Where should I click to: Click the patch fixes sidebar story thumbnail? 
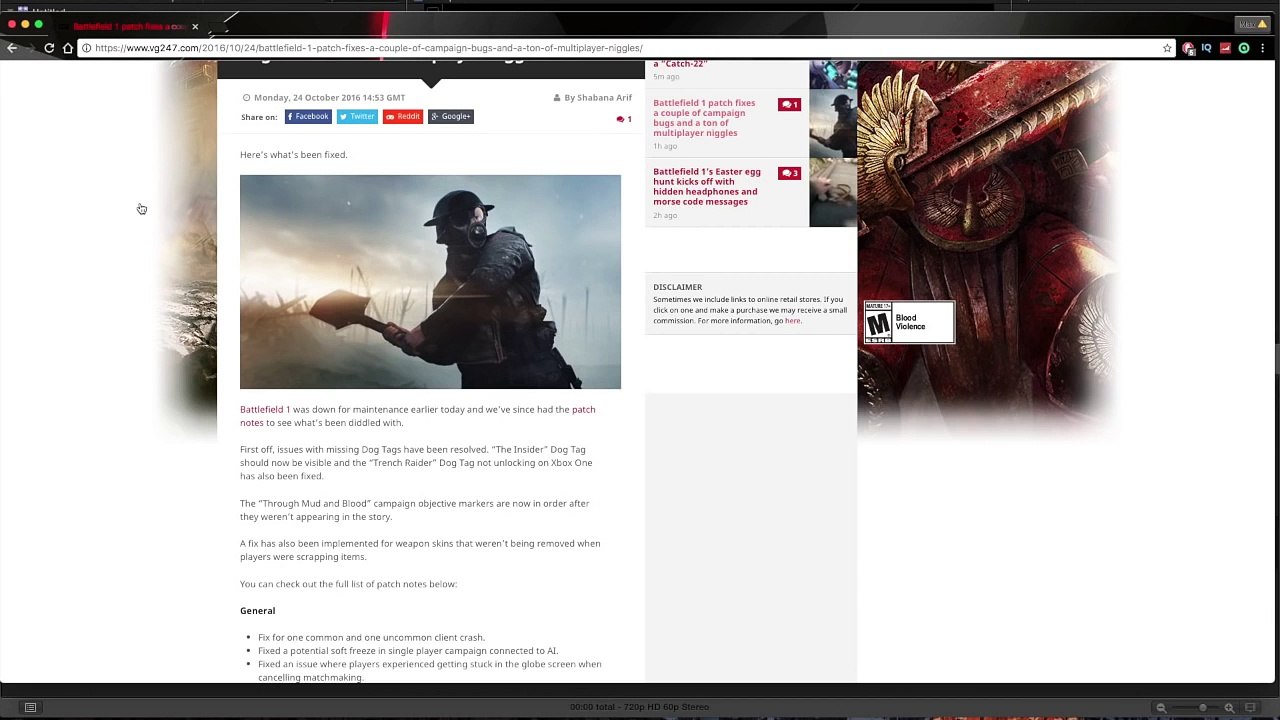click(833, 124)
